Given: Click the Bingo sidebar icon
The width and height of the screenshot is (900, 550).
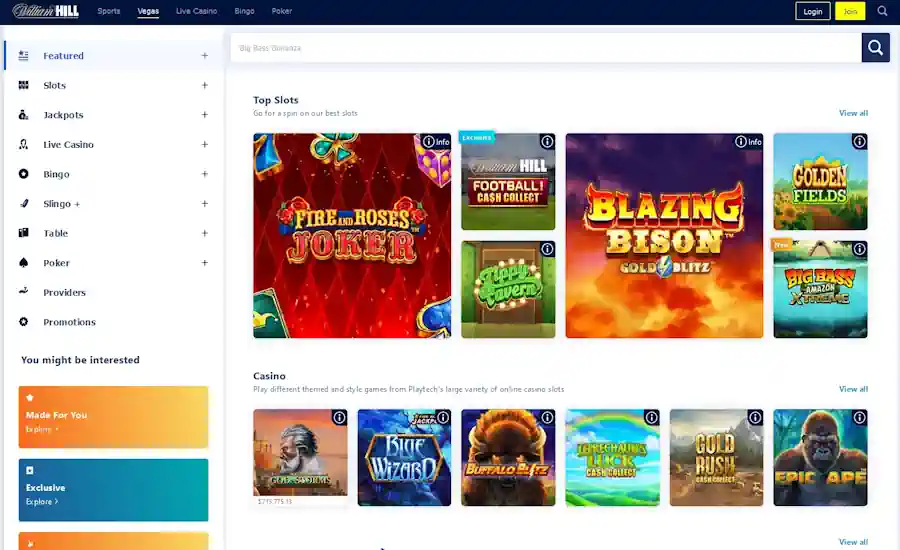Looking at the screenshot, I should (x=24, y=174).
